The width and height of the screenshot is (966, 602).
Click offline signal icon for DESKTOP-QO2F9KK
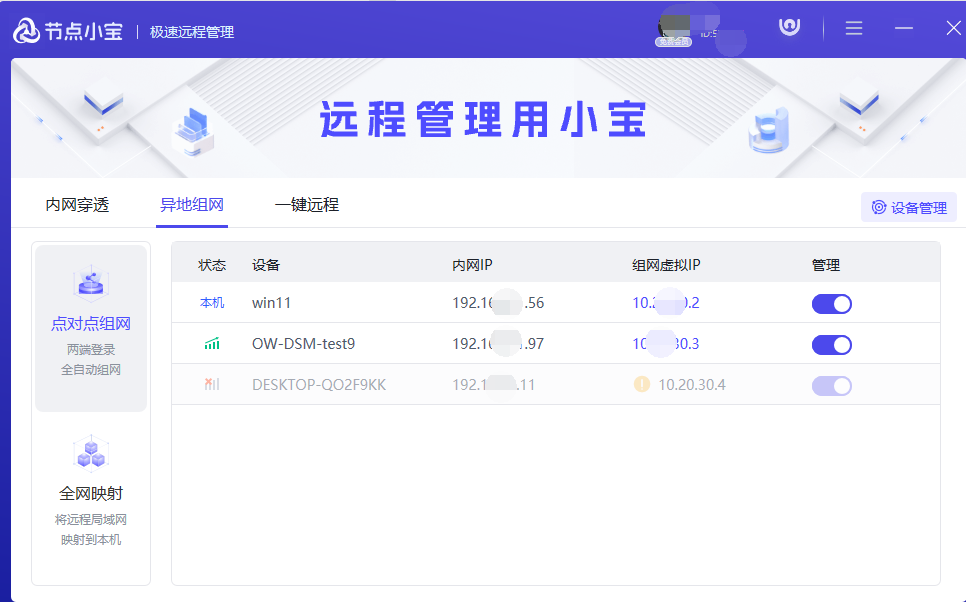[212, 385]
